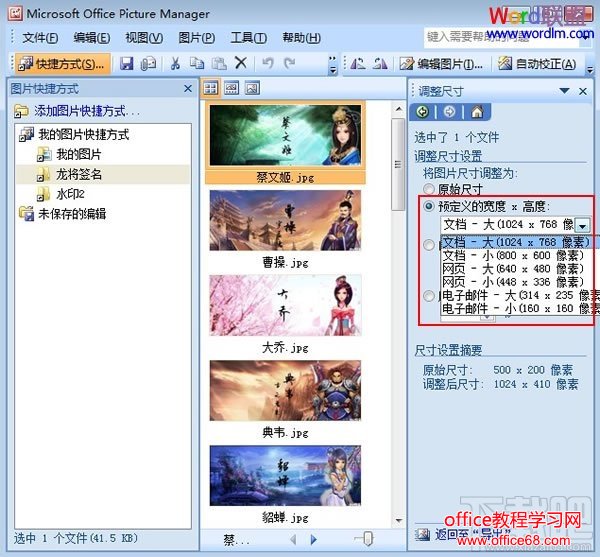Open the 文件(F) menu
The height and width of the screenshot is (557, 600).
[x=40, y=38]
